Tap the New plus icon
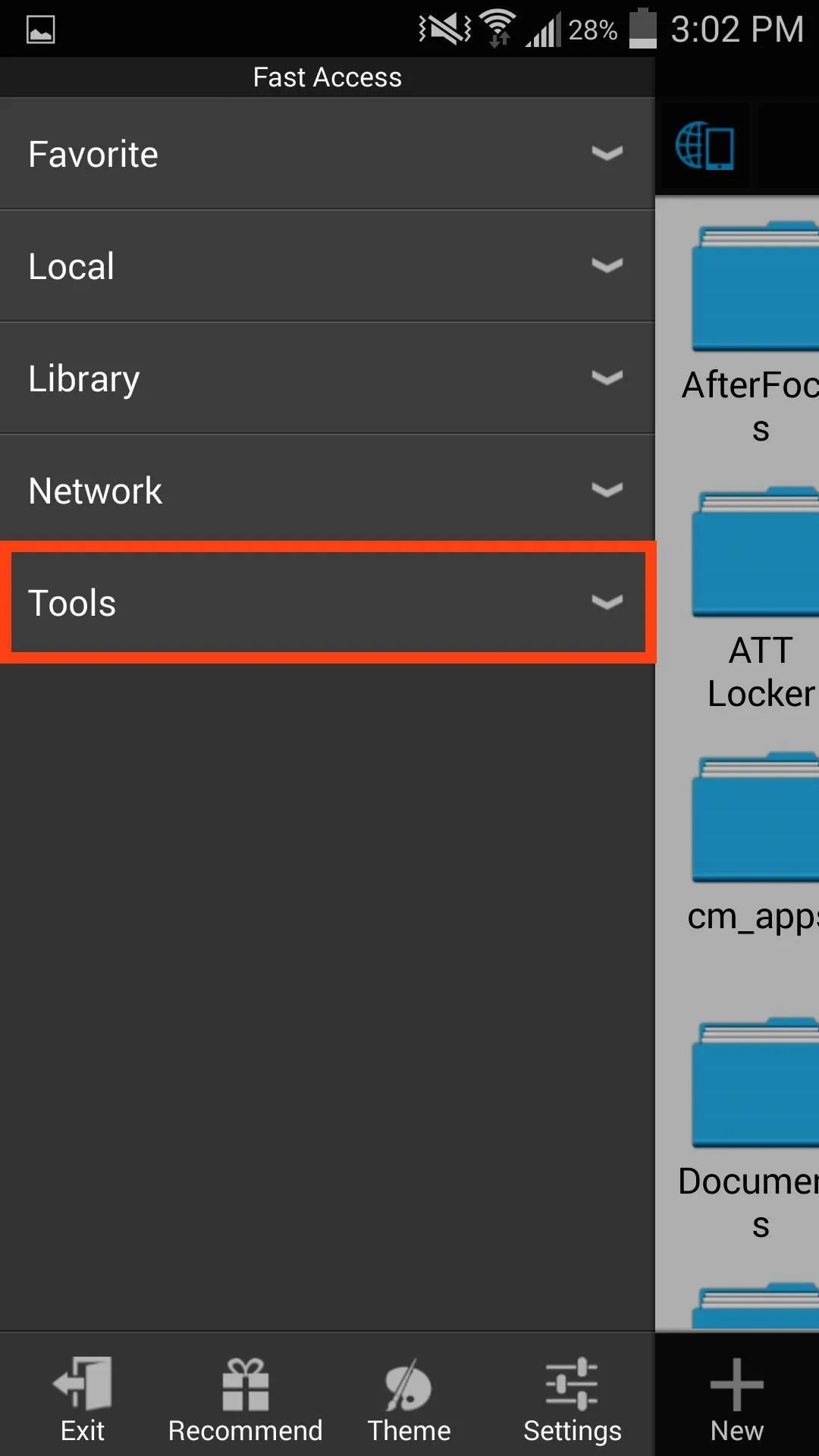Viewport: 819px width, 1456px height. (x=736, y=1385)
